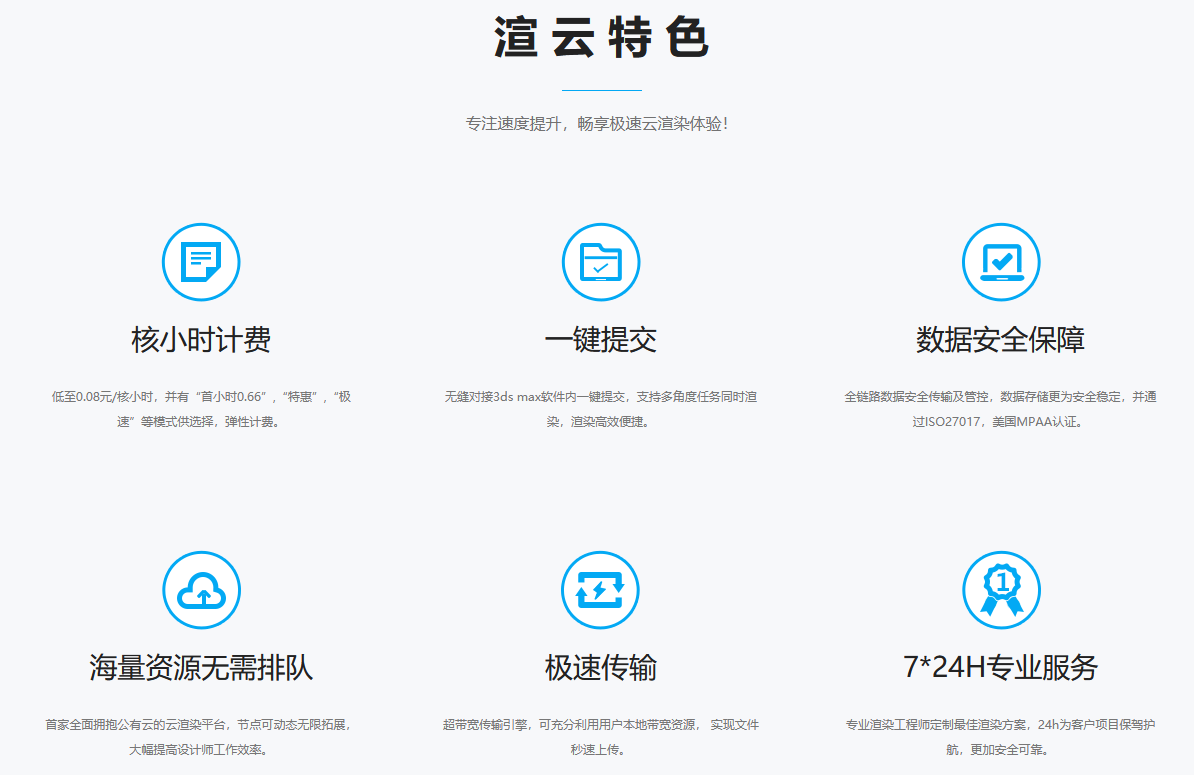
Task: Click the description mentioning 无缝对接3ds max软件
Action: [x=601, y=409]
